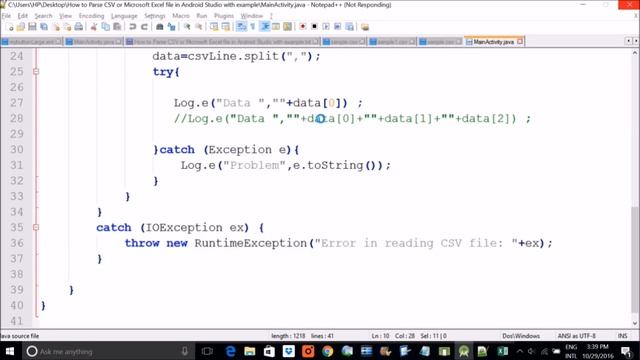Open the File menu
This screenshot has width=640, height=360.
tap(6, 16)
